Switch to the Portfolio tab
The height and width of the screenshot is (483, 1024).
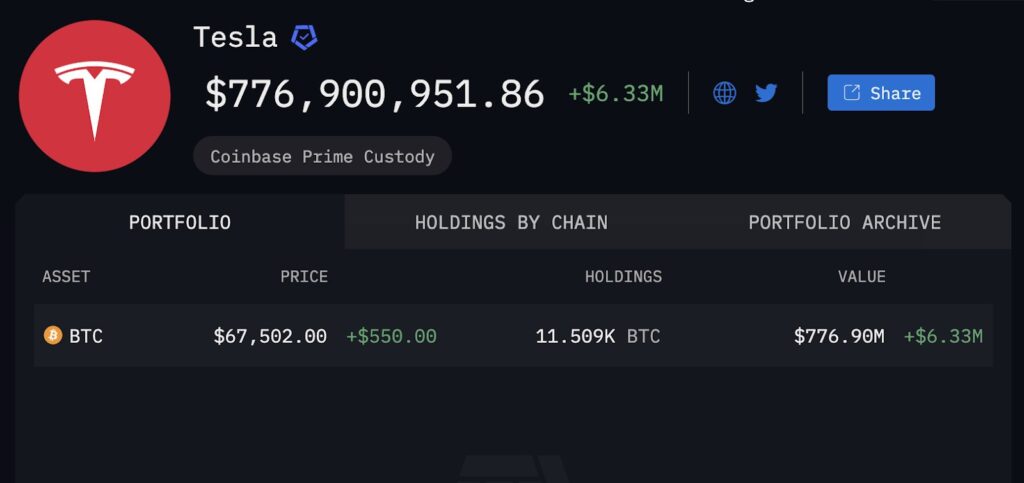[180, 222]
